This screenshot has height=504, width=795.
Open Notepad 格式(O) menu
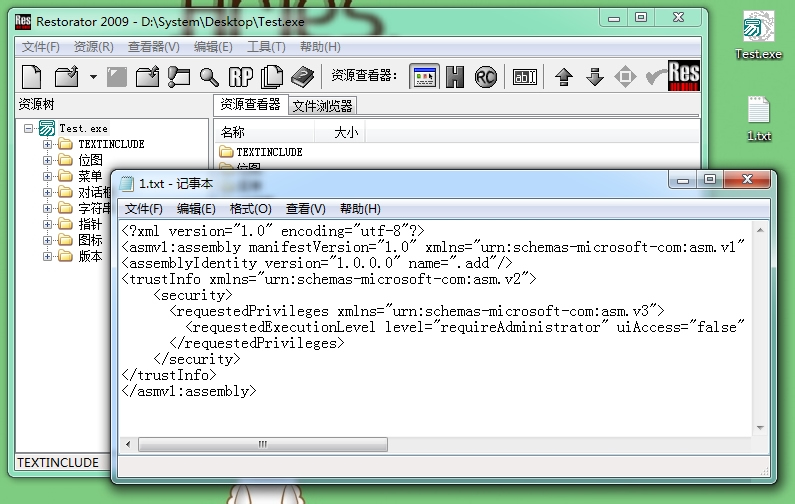tap(250, 209)
